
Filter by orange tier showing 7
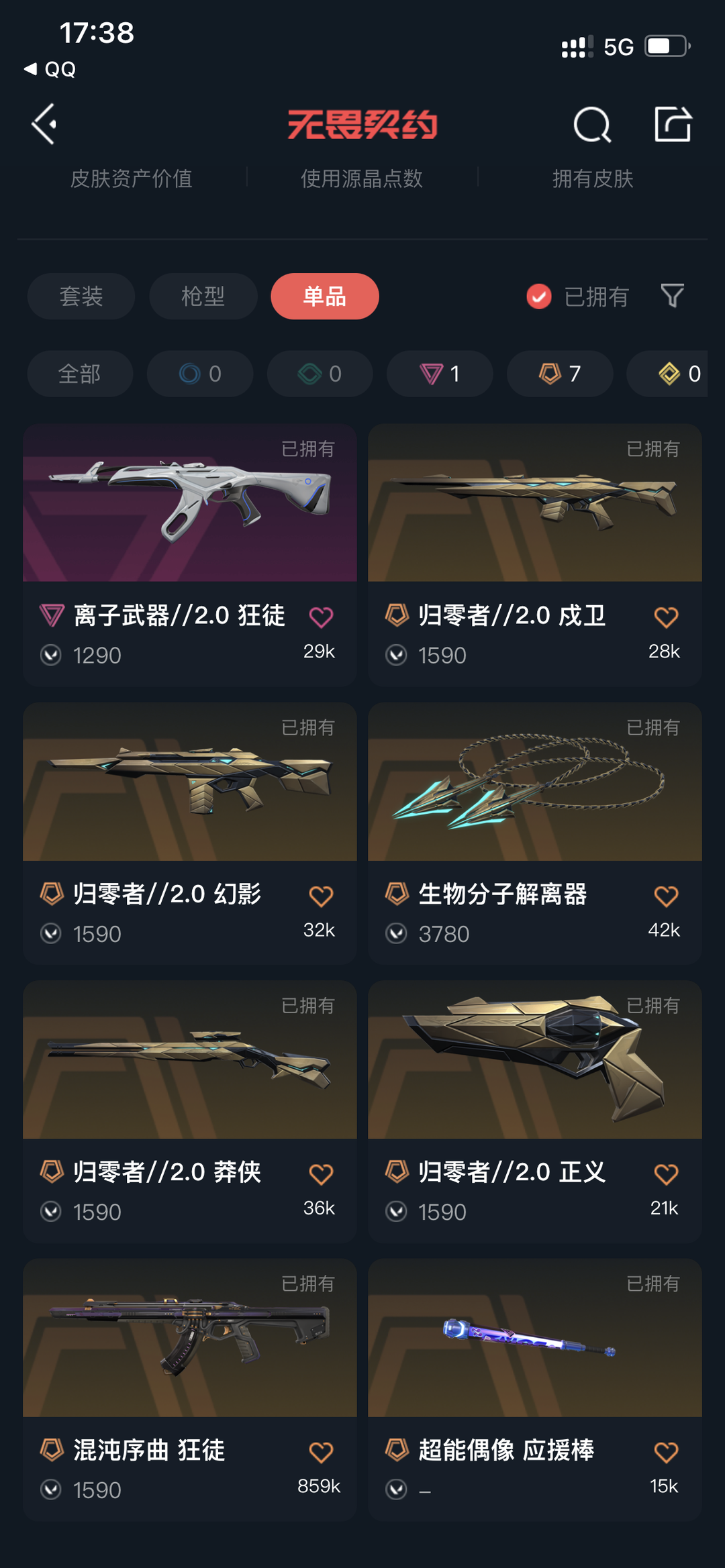point(560,374)
